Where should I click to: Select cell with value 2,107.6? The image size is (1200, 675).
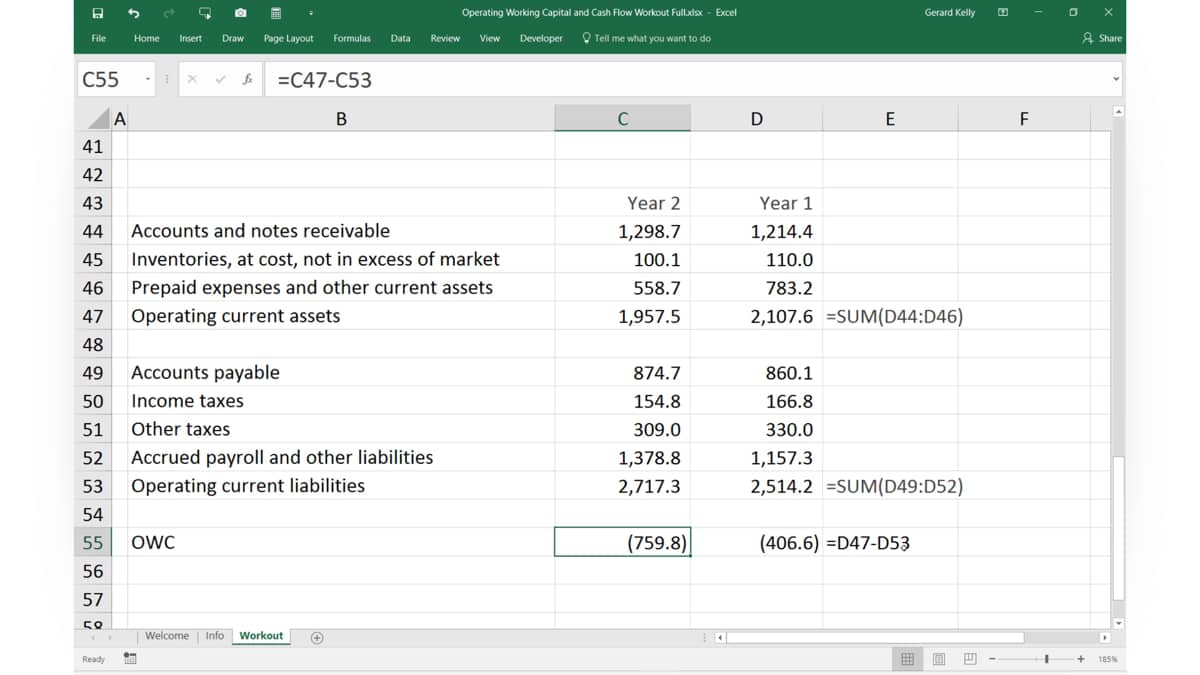point(756,316)
